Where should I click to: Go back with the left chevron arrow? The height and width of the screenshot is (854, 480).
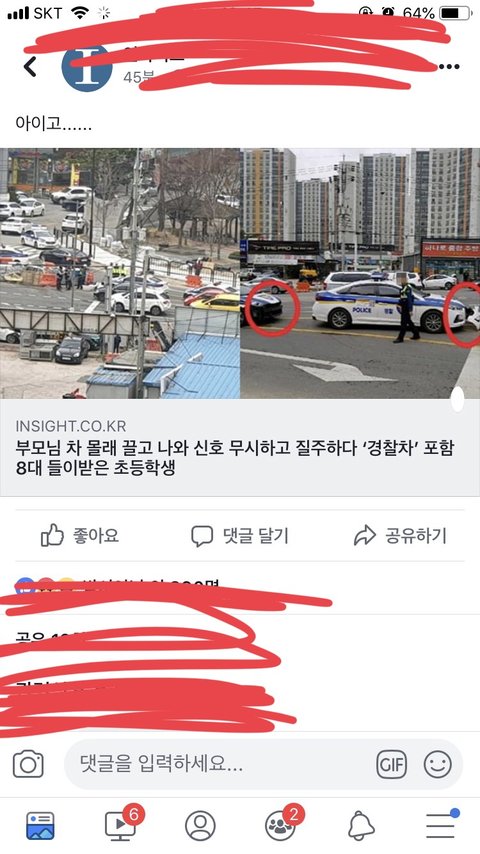pyautogui.click(x=30, y=67)
